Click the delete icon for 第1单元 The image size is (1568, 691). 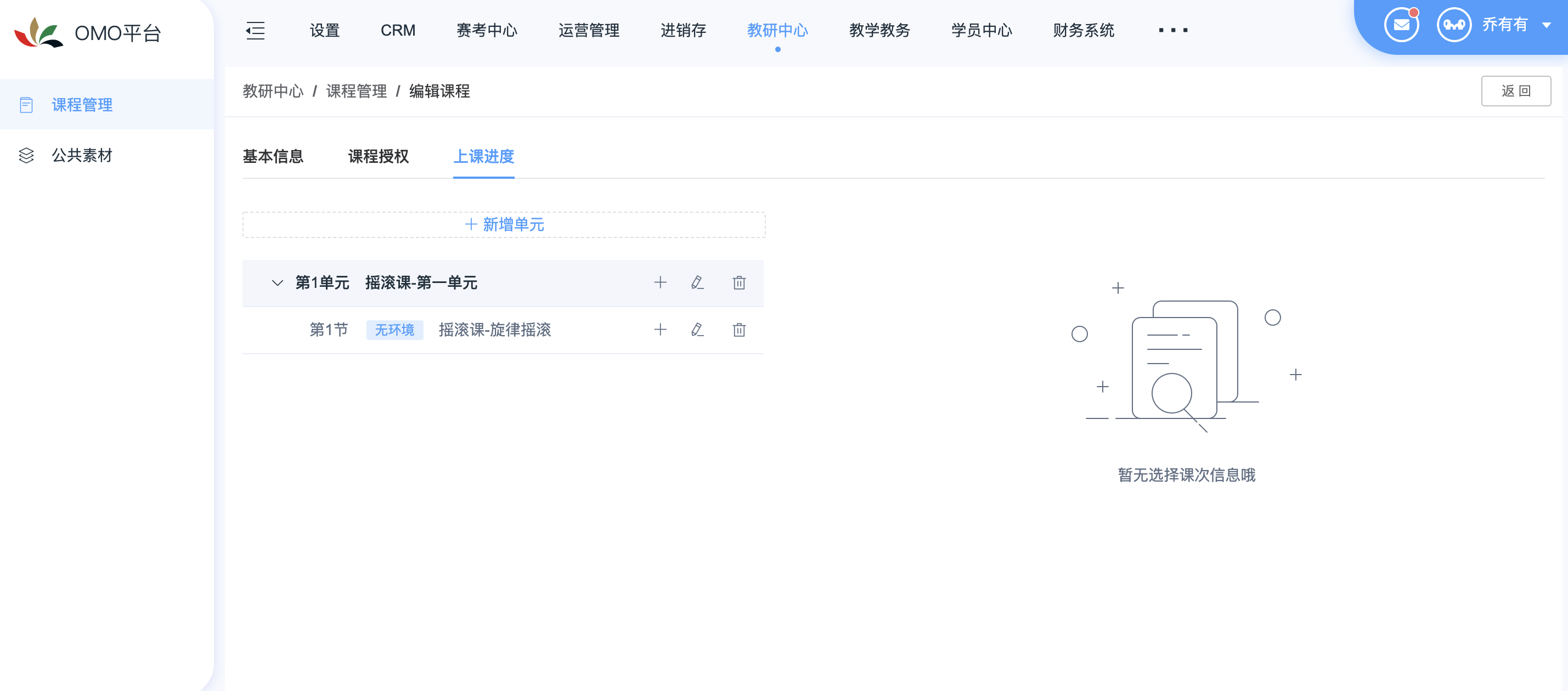tap(739, 283)
